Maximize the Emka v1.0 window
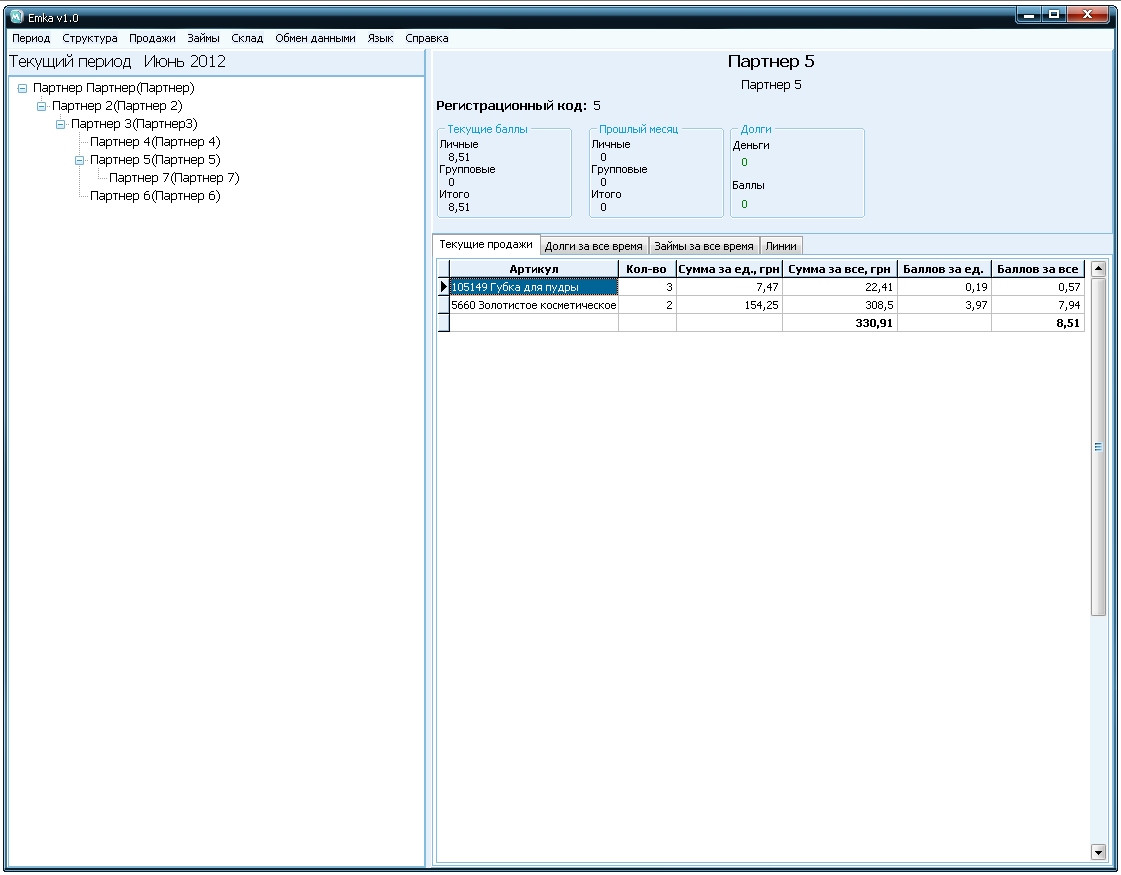The height and width of the screenshot is (875, 1121). pyautogui.click(x=1054, y=15)
